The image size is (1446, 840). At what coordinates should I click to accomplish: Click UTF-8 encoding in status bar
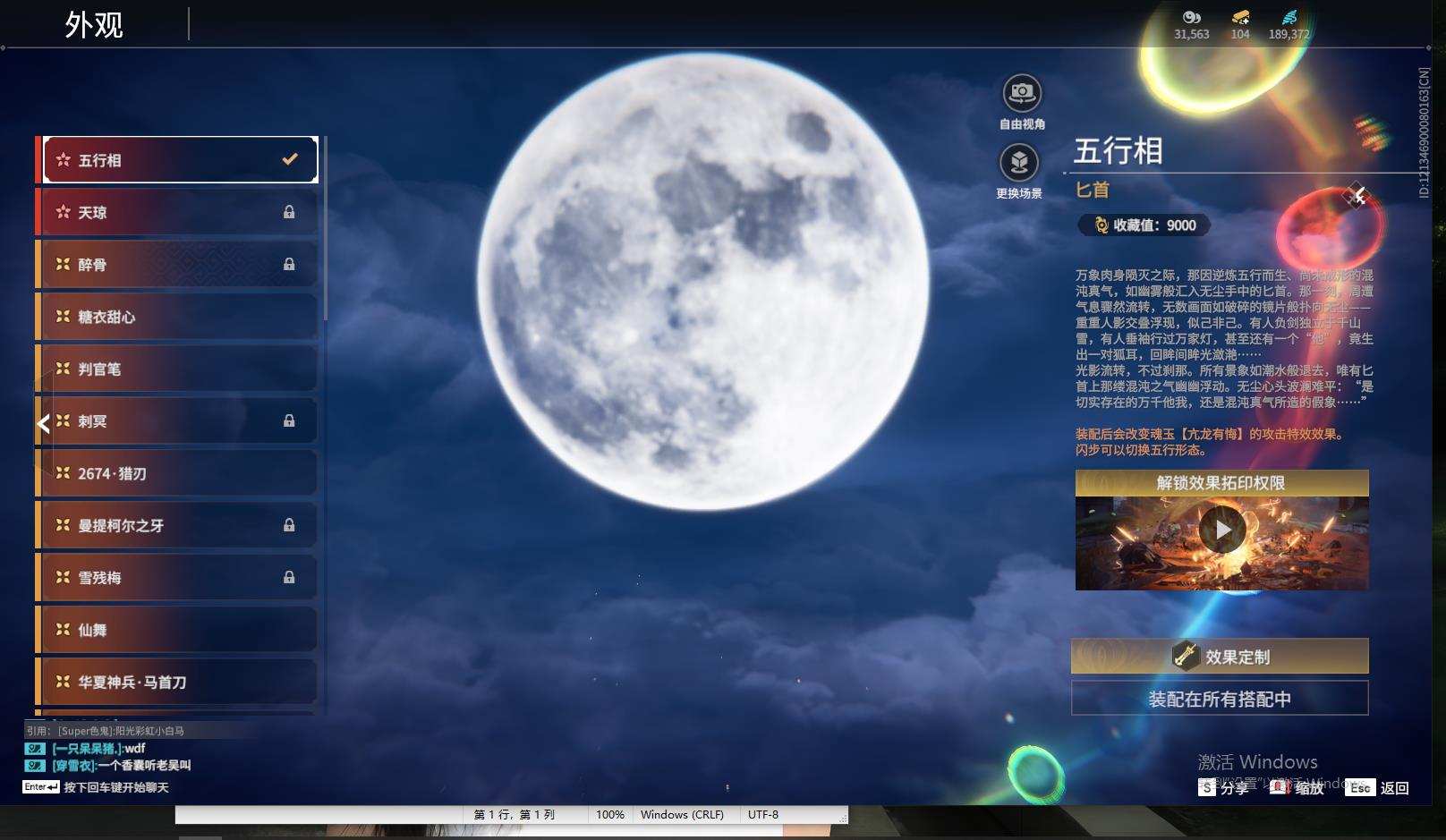point(763,815)
